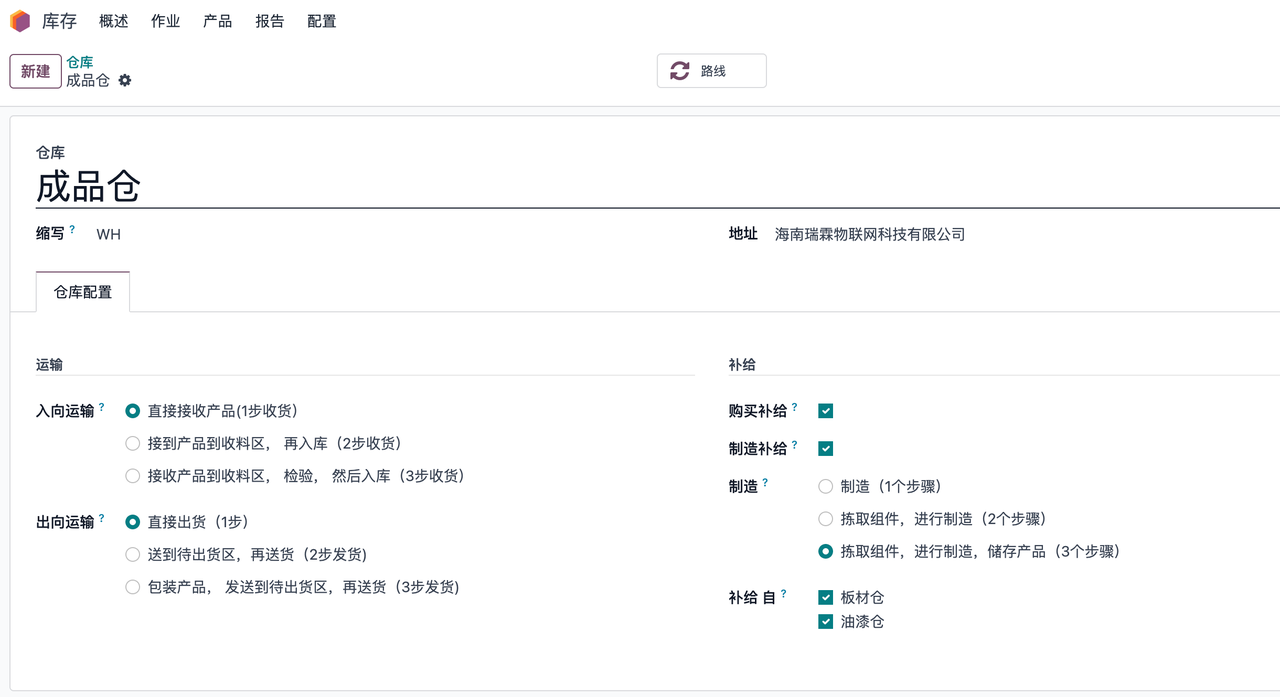The width and height of the screenshot is (1280, 697).
Task: Open the 报告 menu
Action: pos(270,21)
